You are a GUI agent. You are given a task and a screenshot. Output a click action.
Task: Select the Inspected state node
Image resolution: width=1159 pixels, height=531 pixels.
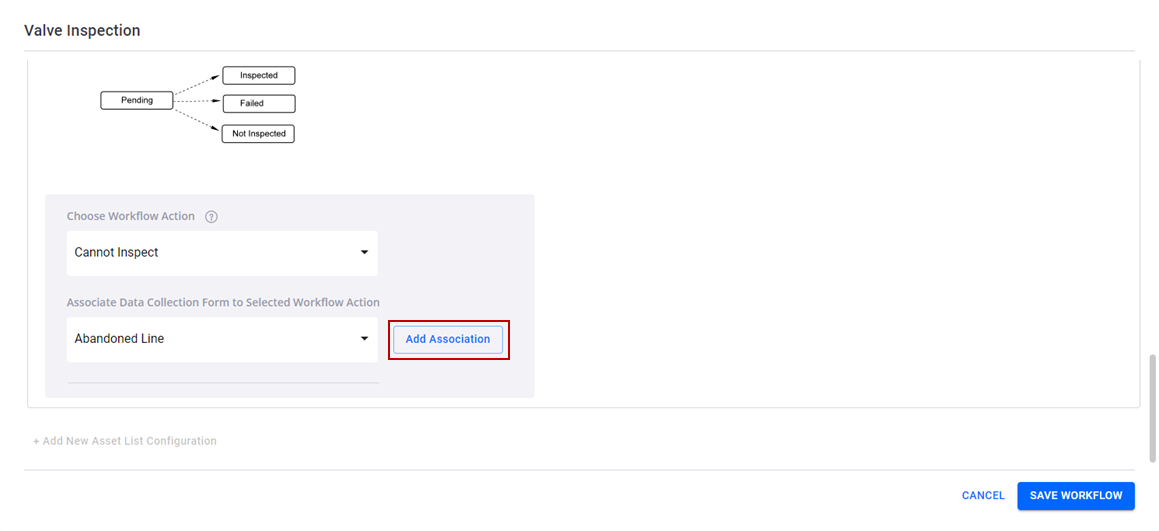(x=259, y=75)
